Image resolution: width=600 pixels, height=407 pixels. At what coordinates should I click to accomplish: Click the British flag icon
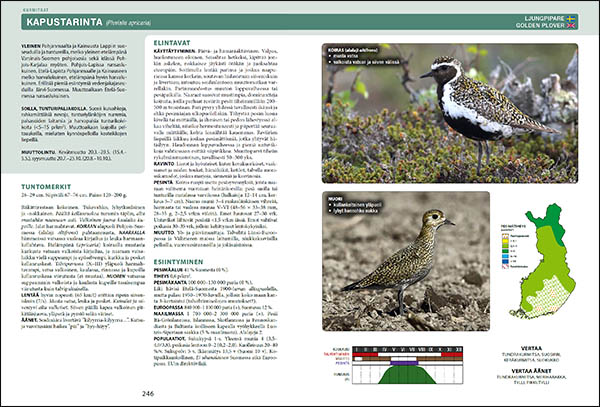(x=572, y=26)
